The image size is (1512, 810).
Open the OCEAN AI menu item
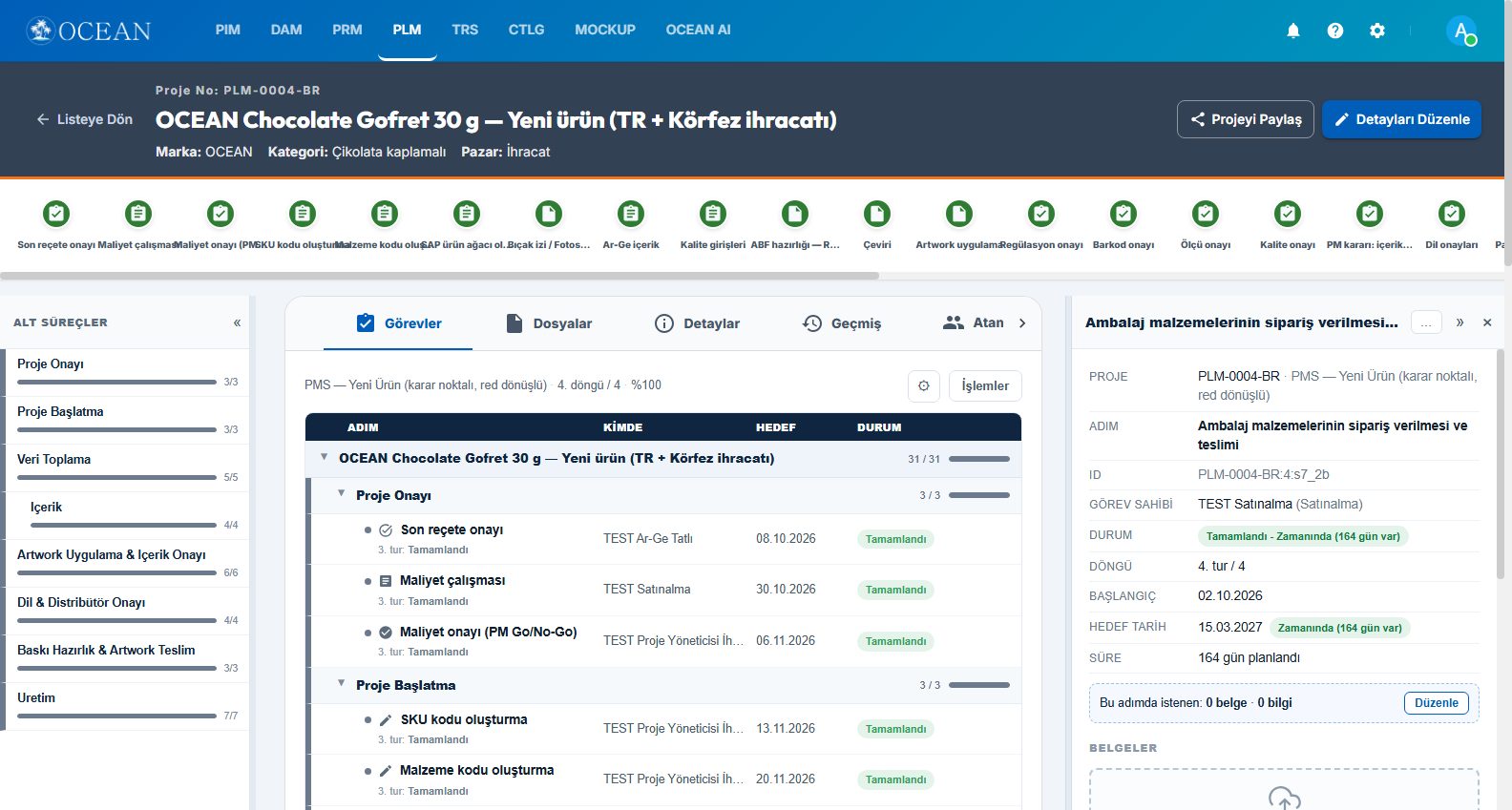(698, 30)
